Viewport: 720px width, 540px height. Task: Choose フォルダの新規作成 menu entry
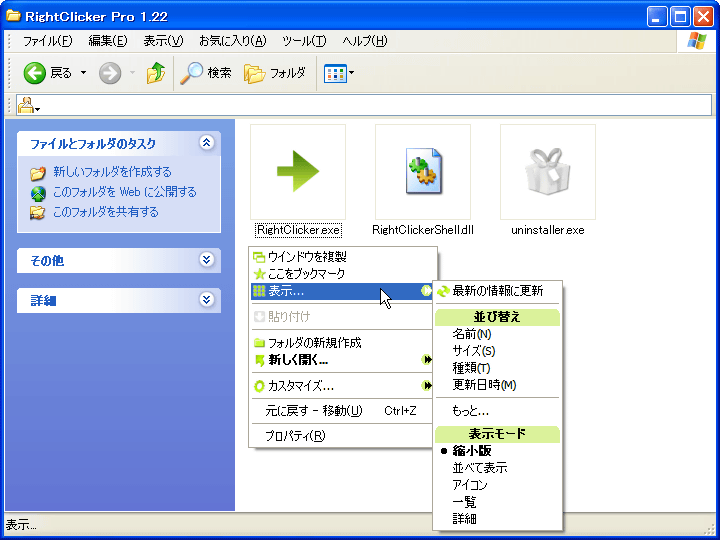click(342, 343)
